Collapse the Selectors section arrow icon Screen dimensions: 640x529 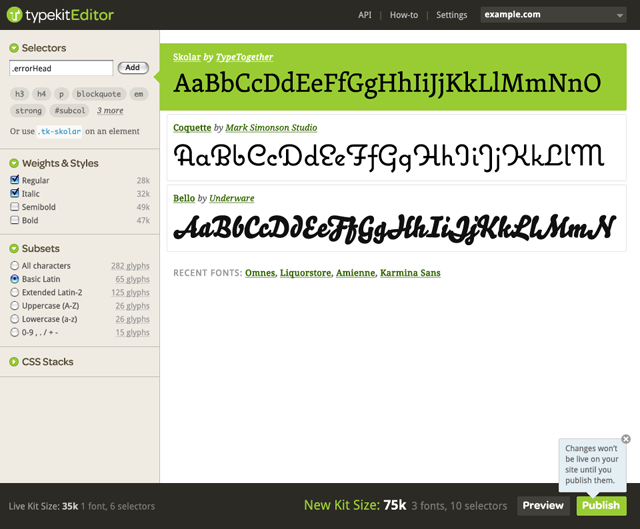(x=14, y=48)
